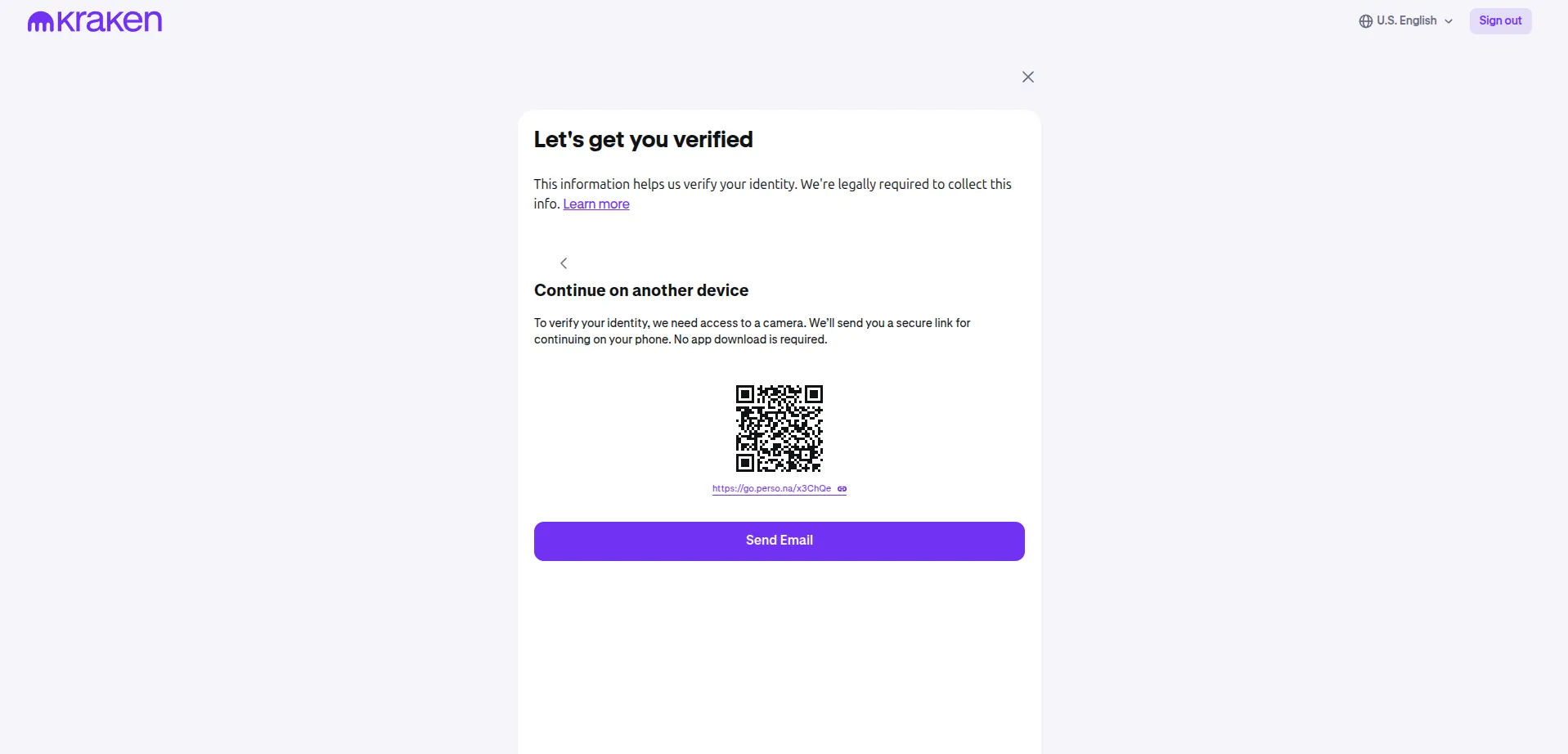Click the "Let's get you verified" heading
Viewport: 1568px width, 754px height.
(x=643, y=140)
